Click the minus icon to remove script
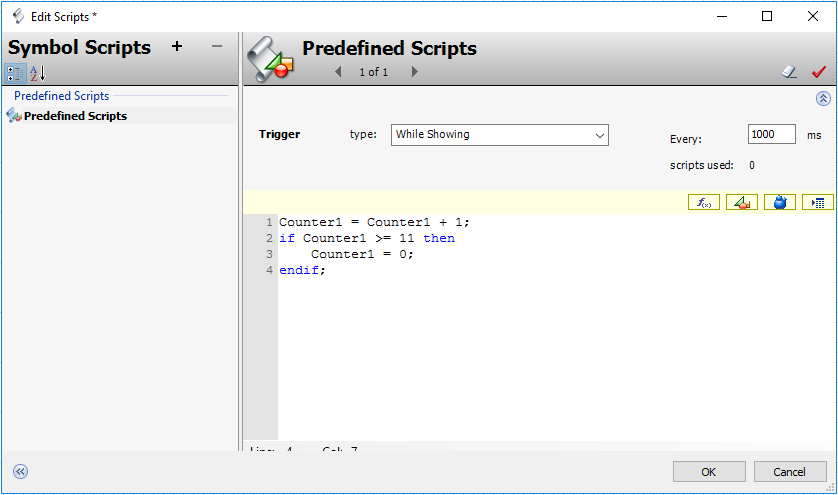Image resolution: width=838 pixels, height=495 pixels. coord(216,47)
